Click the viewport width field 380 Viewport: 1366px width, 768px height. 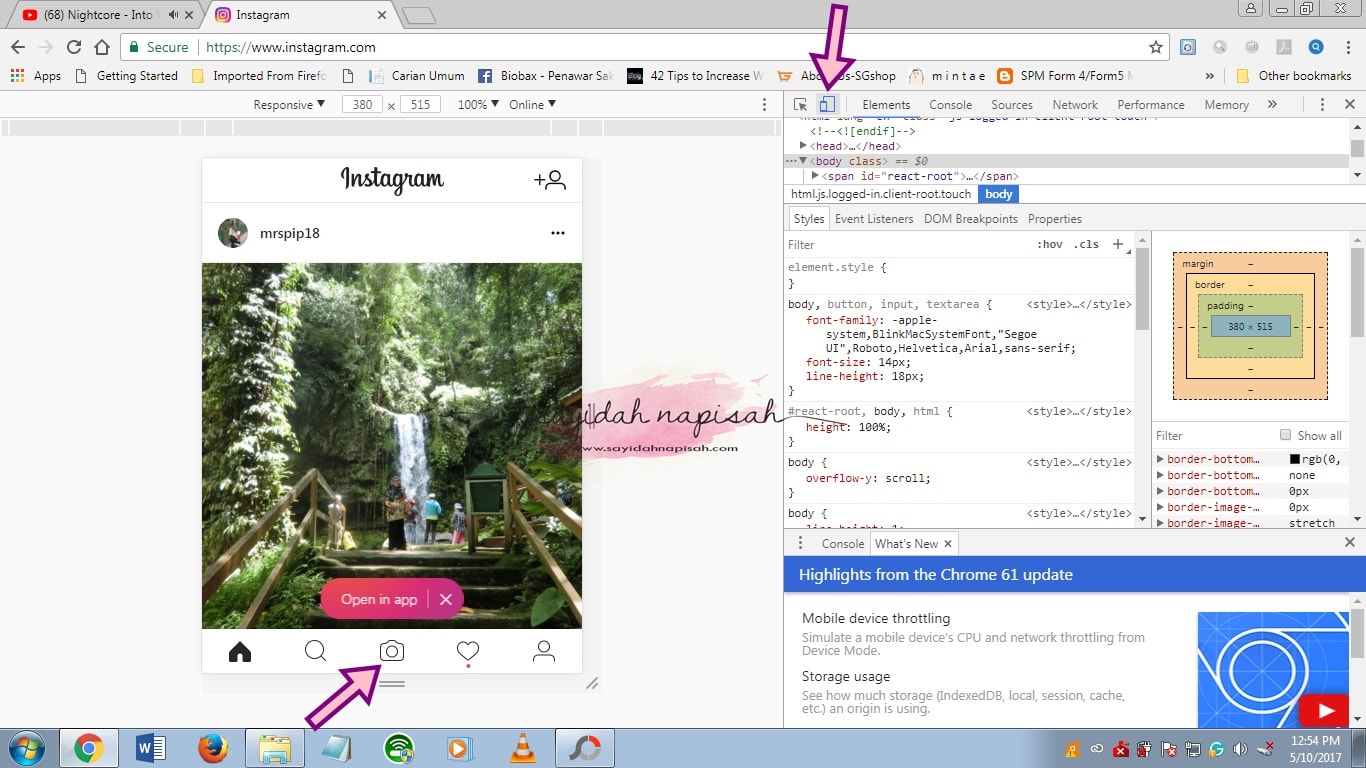click(x=362, y=104)
